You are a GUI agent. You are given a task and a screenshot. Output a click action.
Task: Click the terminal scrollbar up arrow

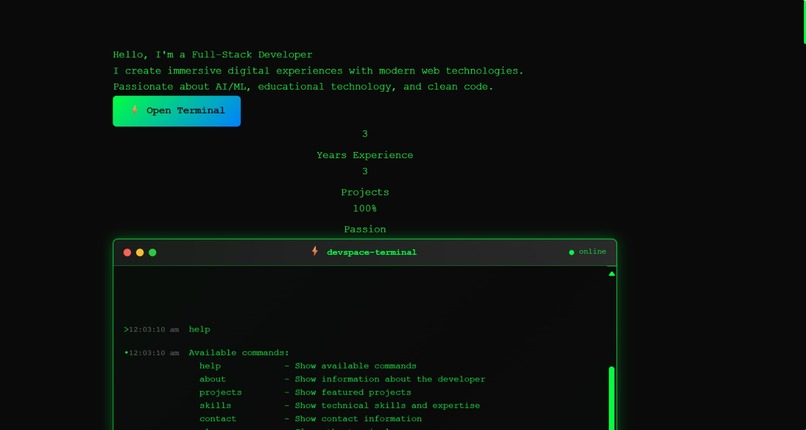[x=612, y=274]
